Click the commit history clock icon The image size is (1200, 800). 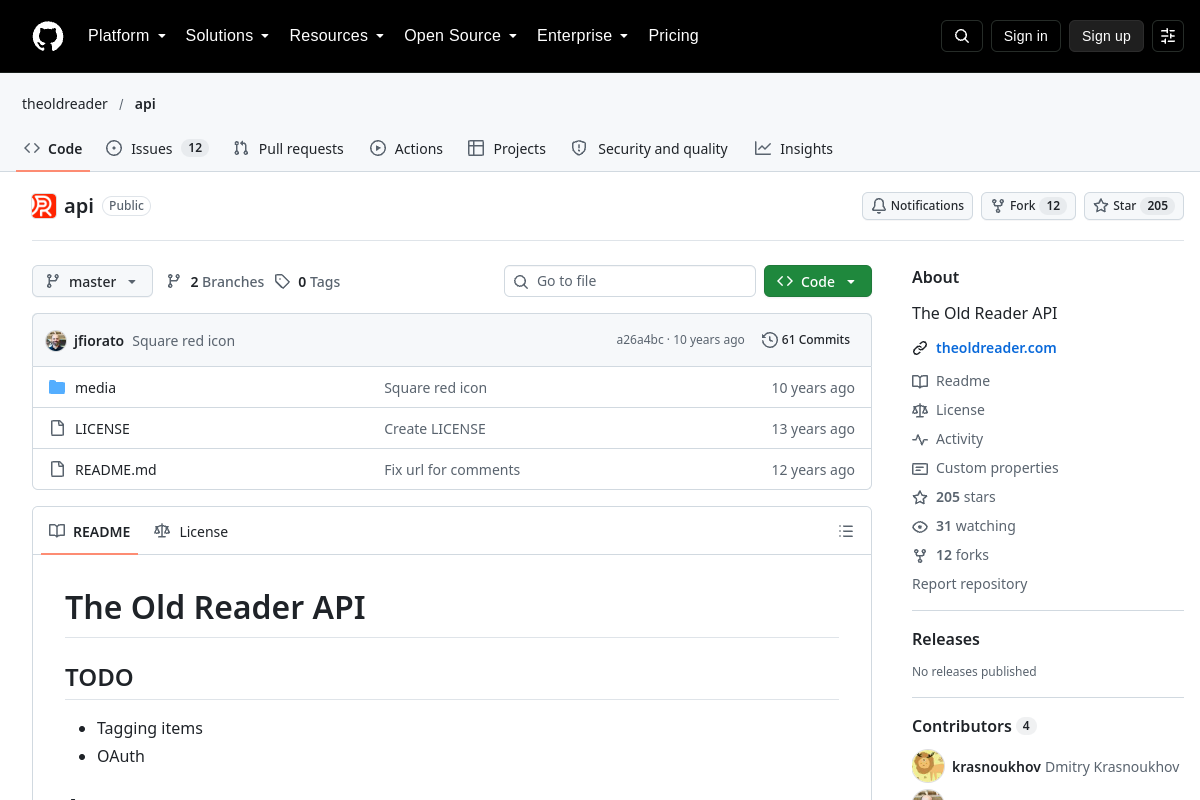pyautogui.click(x=769, y=340)
